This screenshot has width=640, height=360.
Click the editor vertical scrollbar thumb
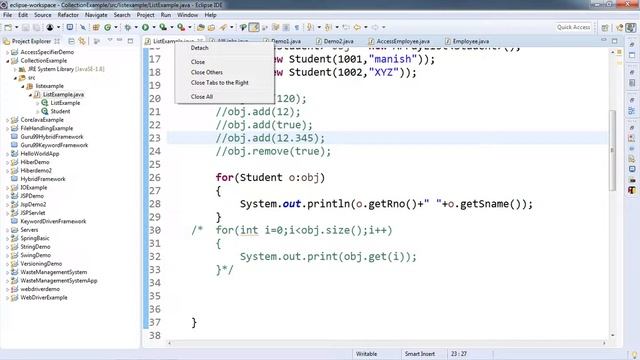click(612, 150)
